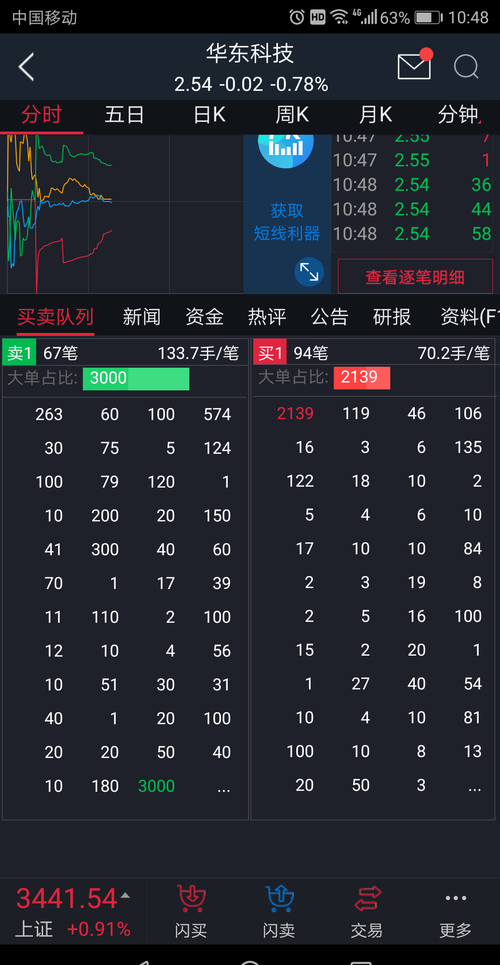This screenshot has height=965, width=500.
Task: Tap the green 3000 large-order ratio bar
Action: tap(136, 378)
